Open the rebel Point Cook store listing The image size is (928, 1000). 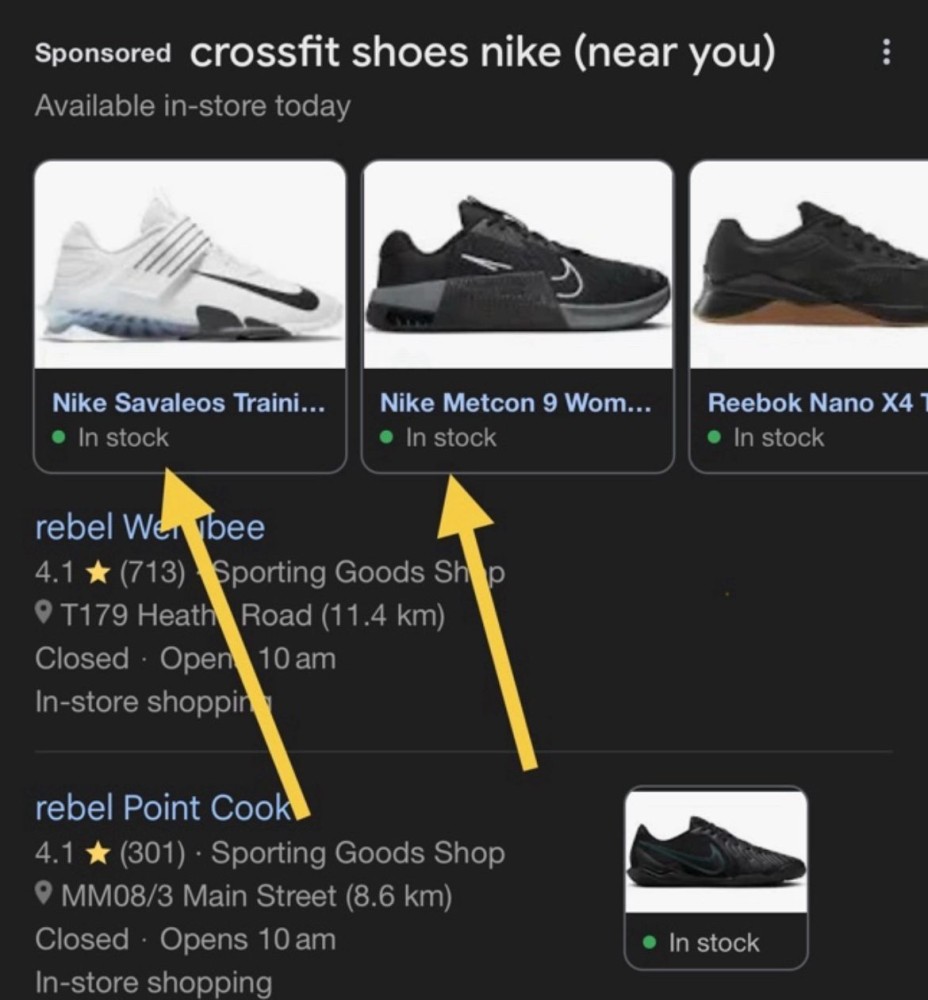click(x=163, y=807)
